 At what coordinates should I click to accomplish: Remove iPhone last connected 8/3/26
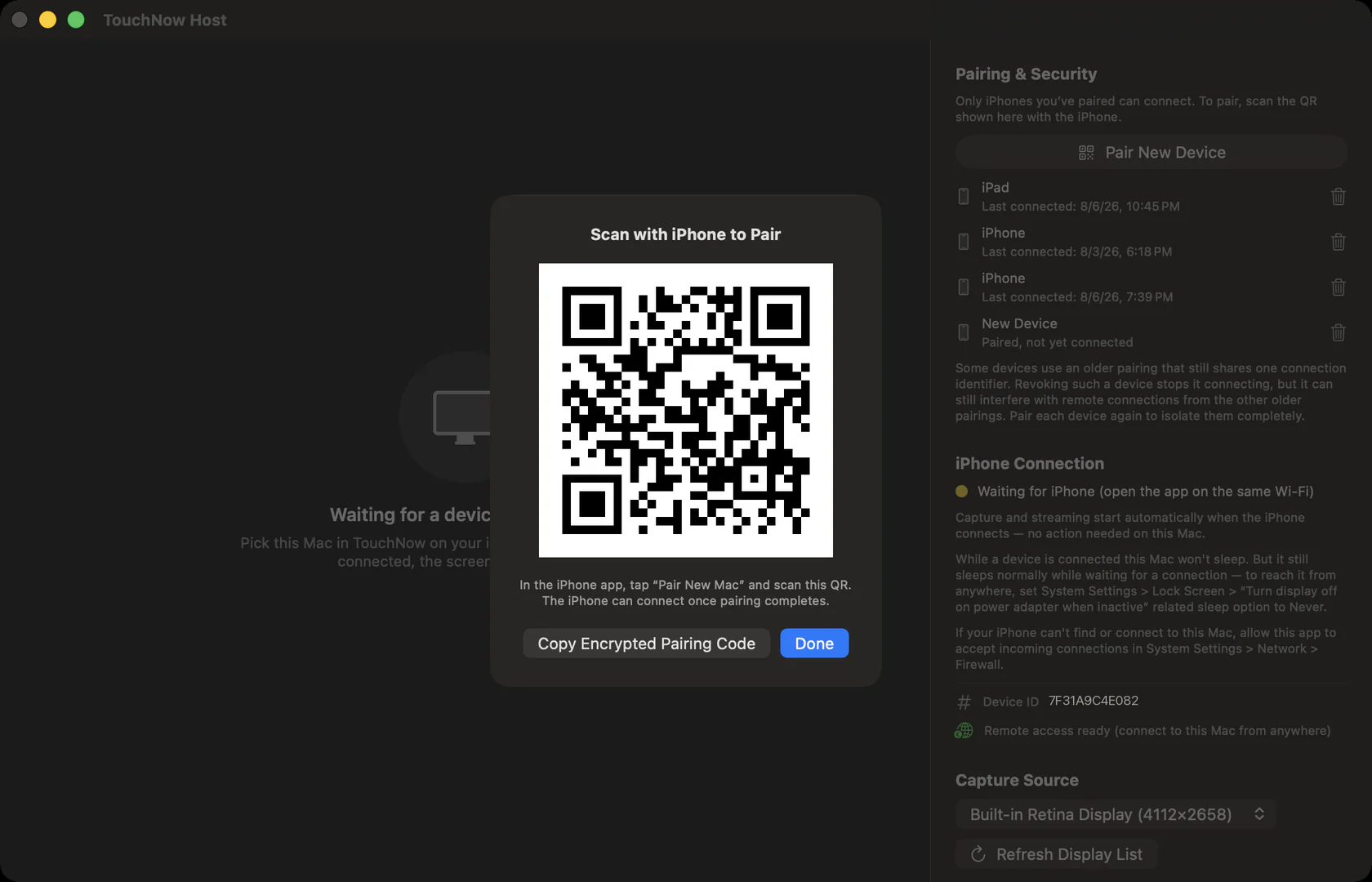[x=1338, y=242]
